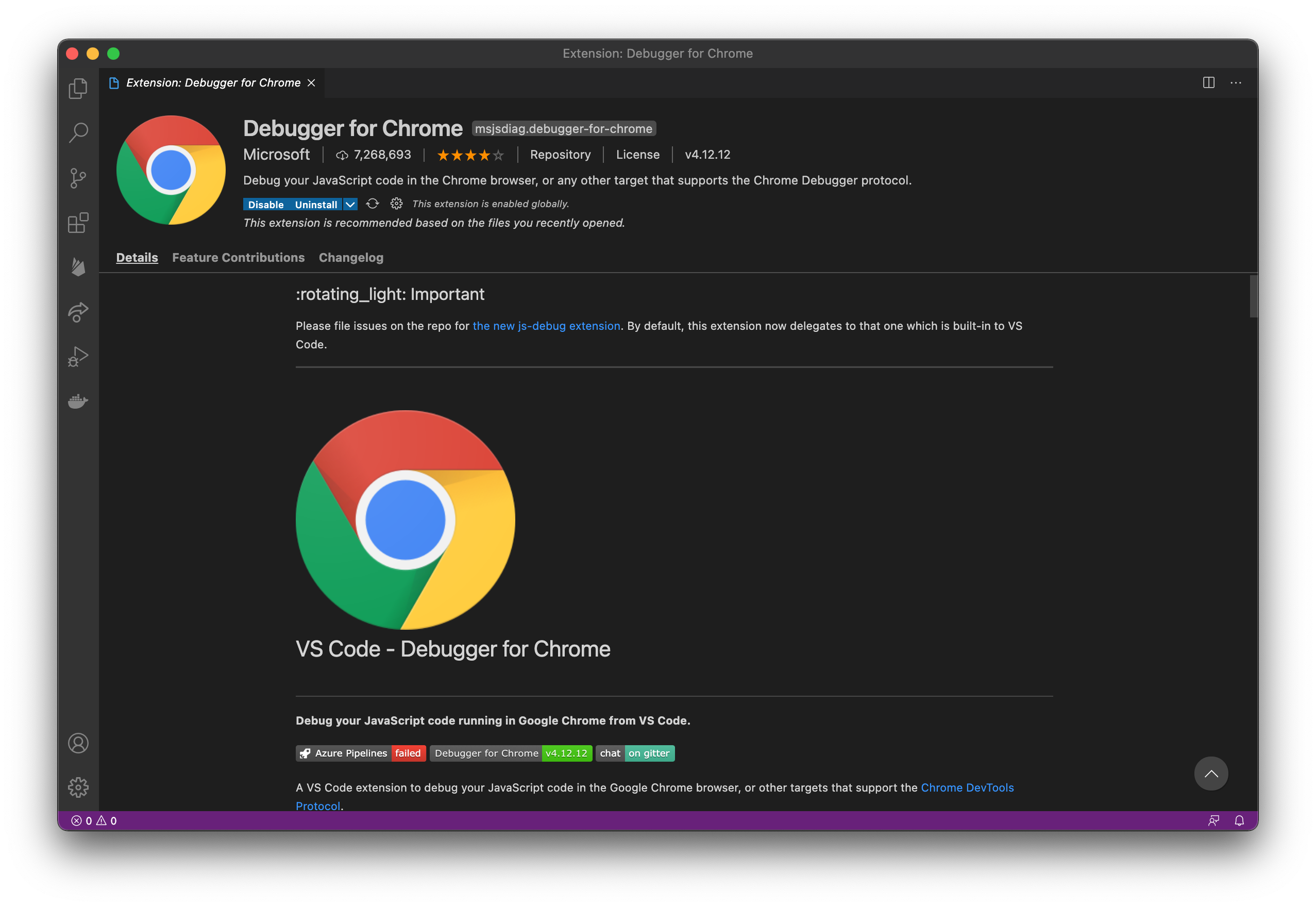This screenshot has width=1316, height=907.
Task: Open extension settings via gear icon
Action: tap(396, 204)
